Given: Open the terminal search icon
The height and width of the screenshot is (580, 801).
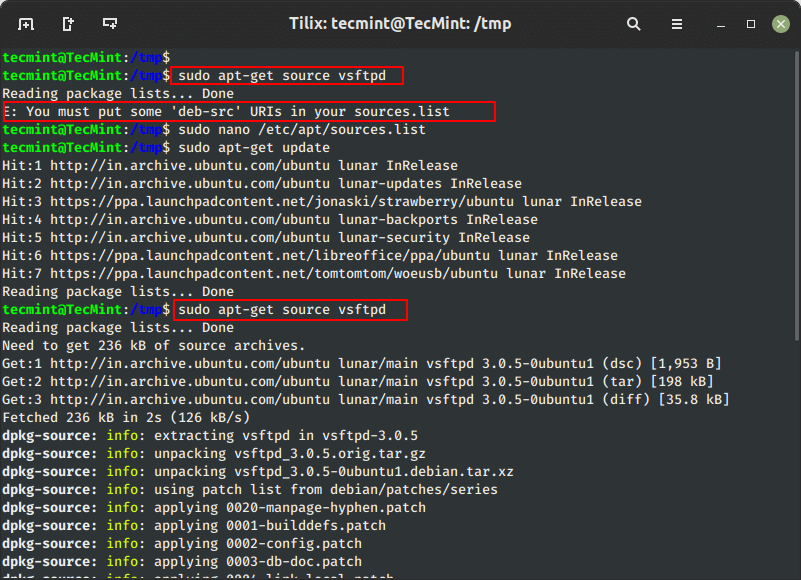Looking at the screenshot, I should click(633, 24).
